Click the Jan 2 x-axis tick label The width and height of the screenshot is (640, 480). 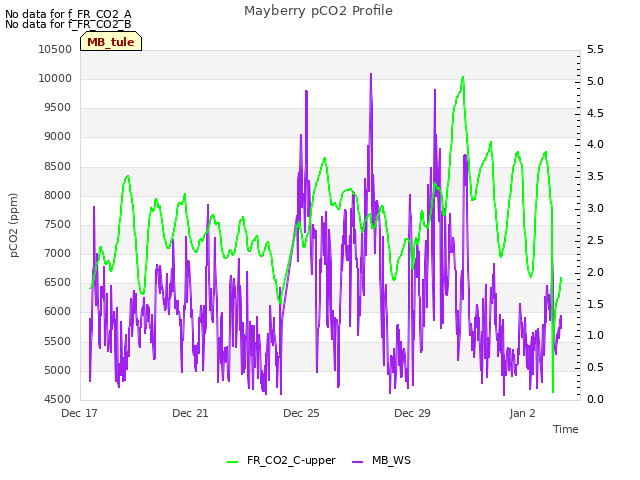522,413
